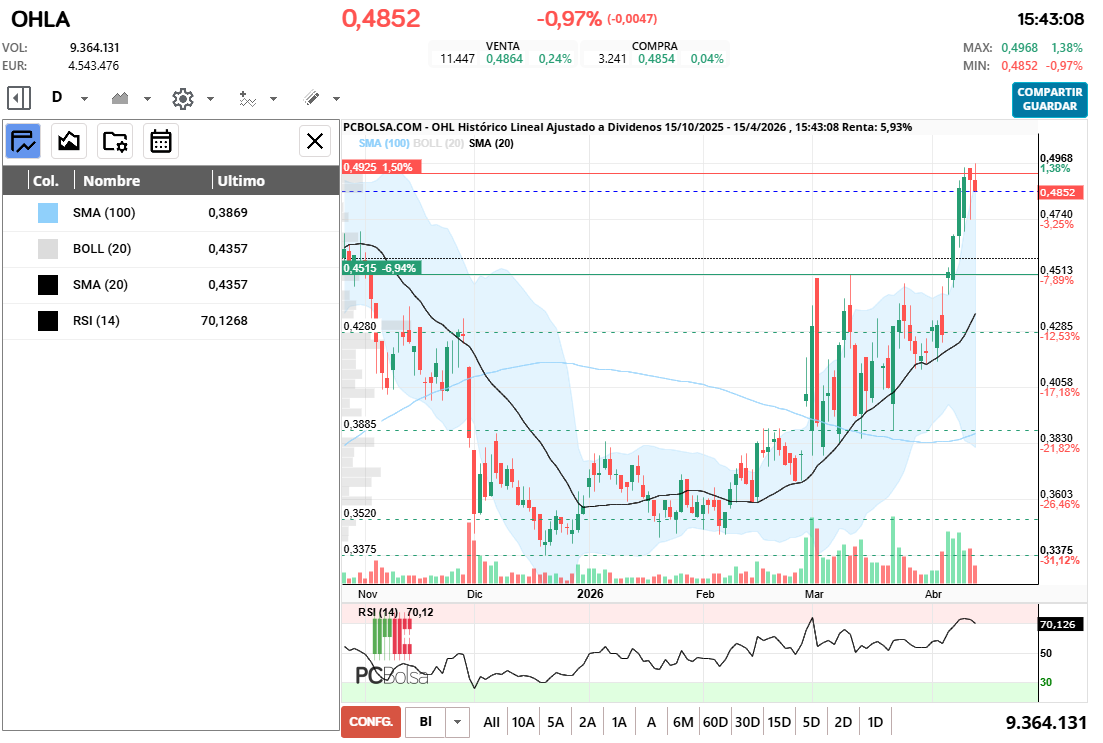This screenshot has width=1103, height=743.
Task: Click the chart settings gear icon
Action: pos(182,98)
